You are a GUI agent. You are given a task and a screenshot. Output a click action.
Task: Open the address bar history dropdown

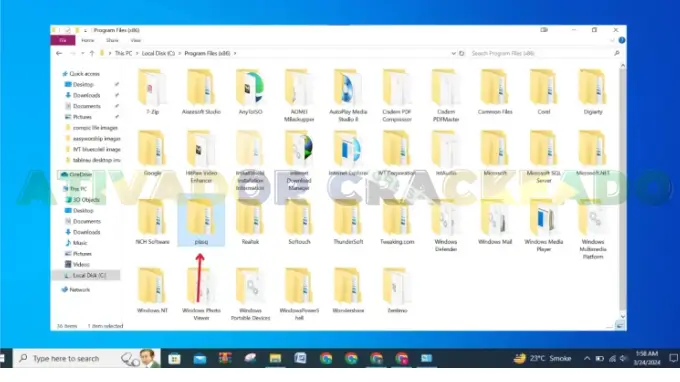pos(453,53)
